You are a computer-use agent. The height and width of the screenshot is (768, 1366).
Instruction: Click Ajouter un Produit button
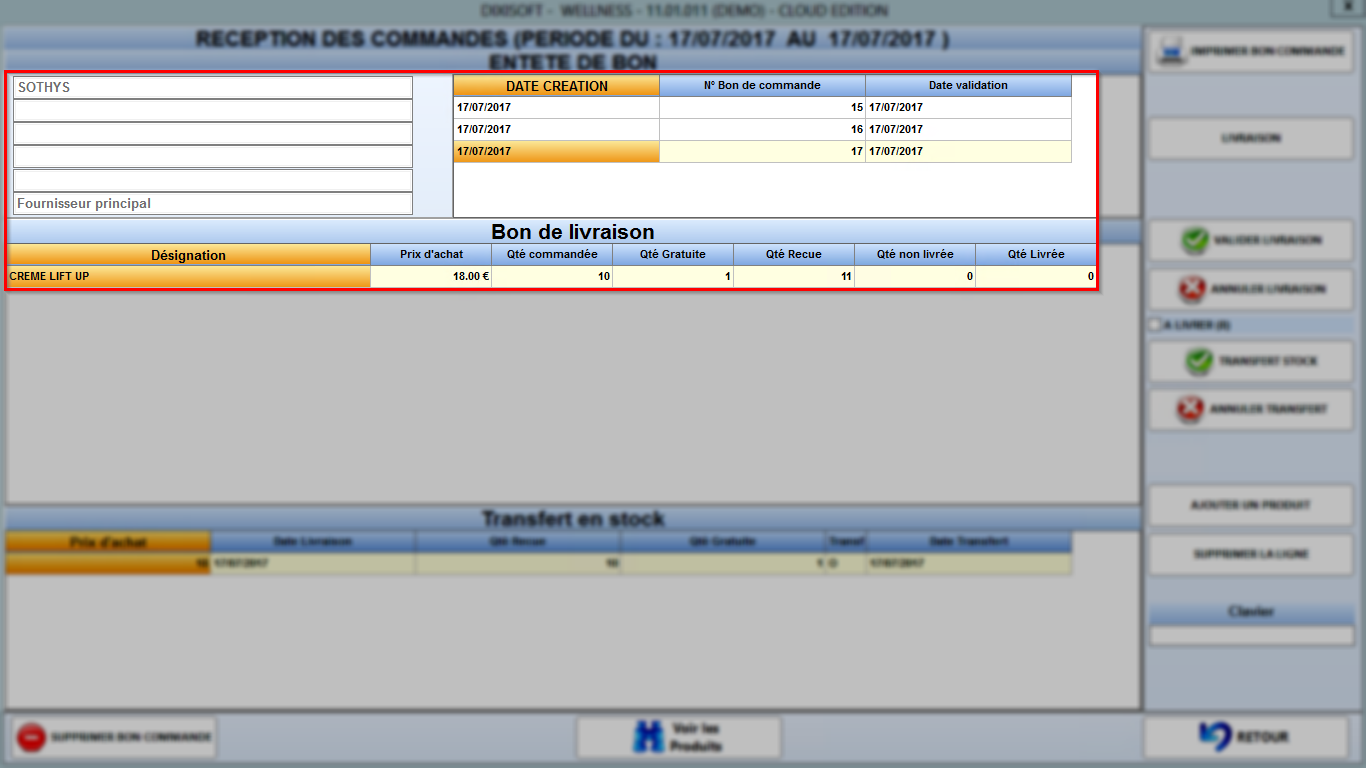pyautogui.click(x=1250, y=505)
